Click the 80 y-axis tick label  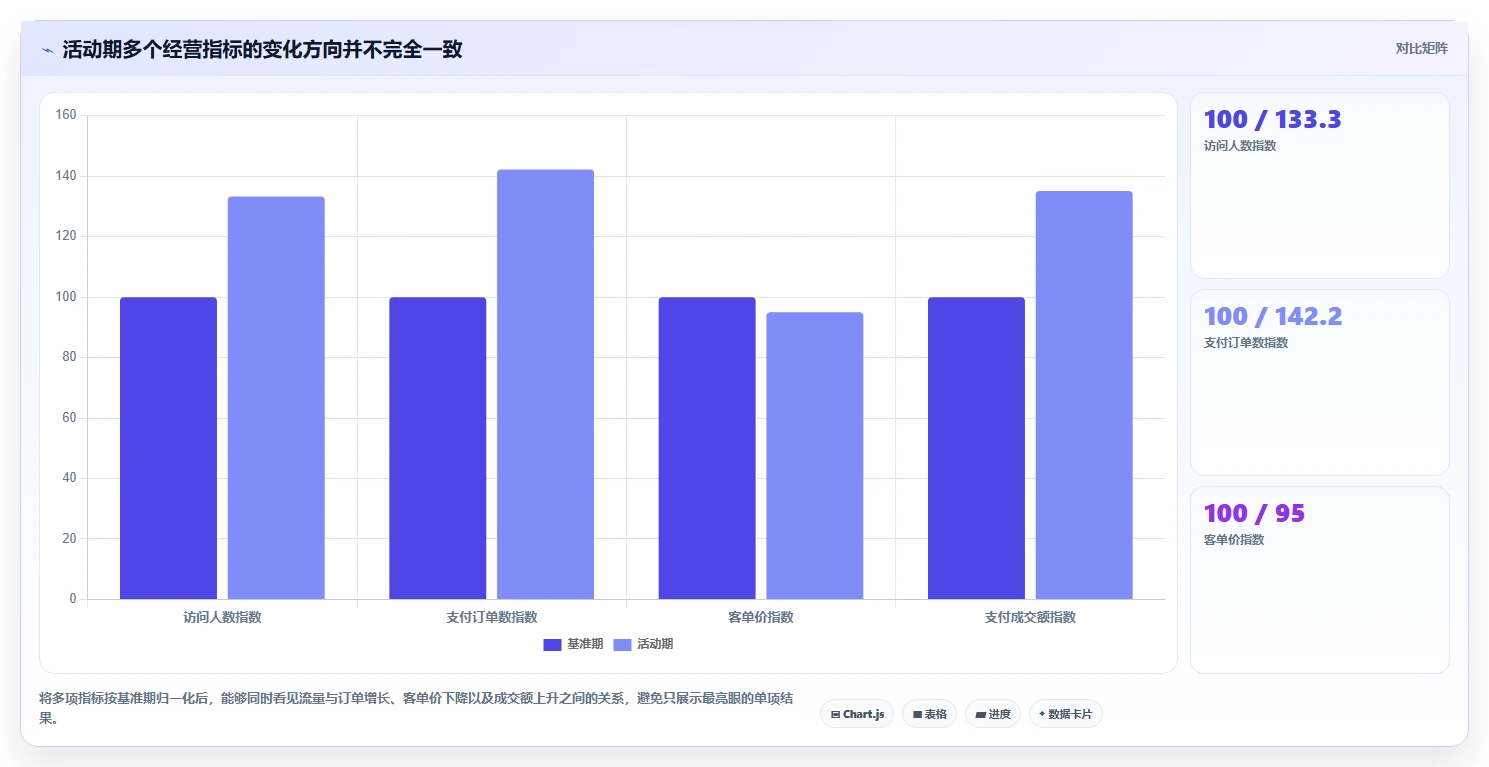(x=69, y=357)
